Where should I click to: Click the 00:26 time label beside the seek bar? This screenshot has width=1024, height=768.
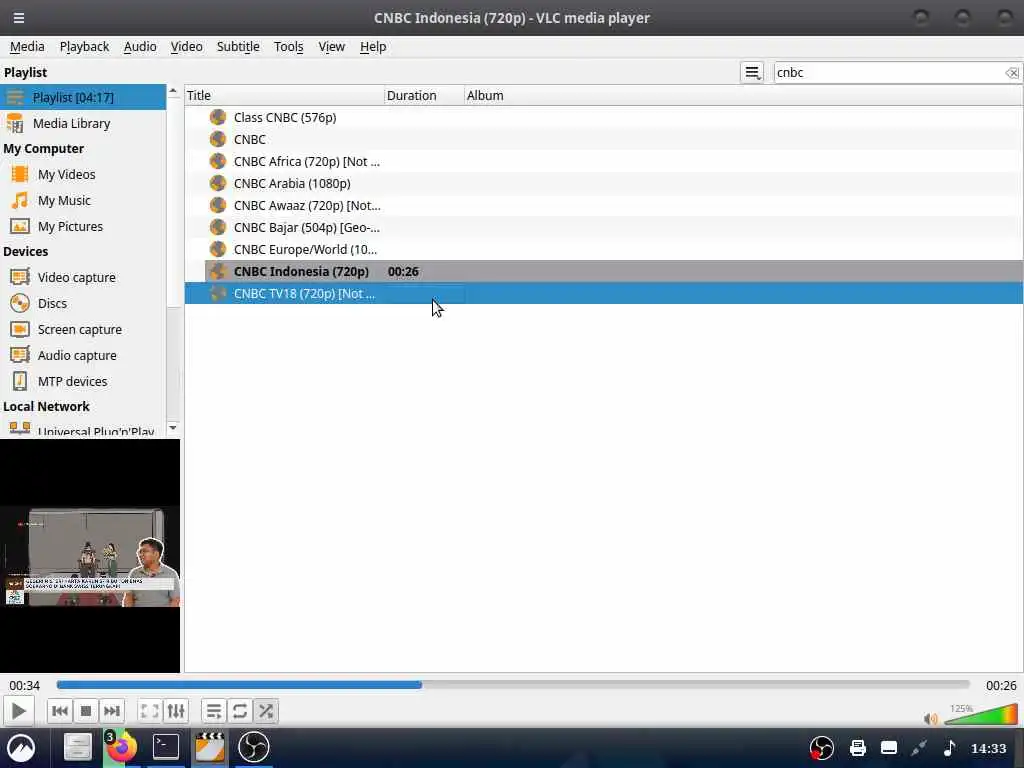point(1001,686)
